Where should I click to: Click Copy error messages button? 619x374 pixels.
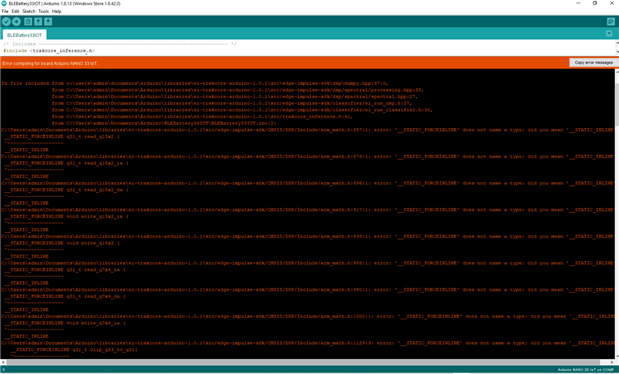[593, 62]
